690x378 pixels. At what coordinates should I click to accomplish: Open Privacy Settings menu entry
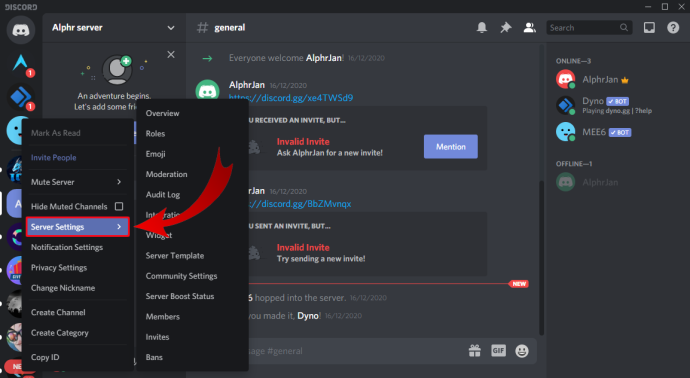[78, 268]
